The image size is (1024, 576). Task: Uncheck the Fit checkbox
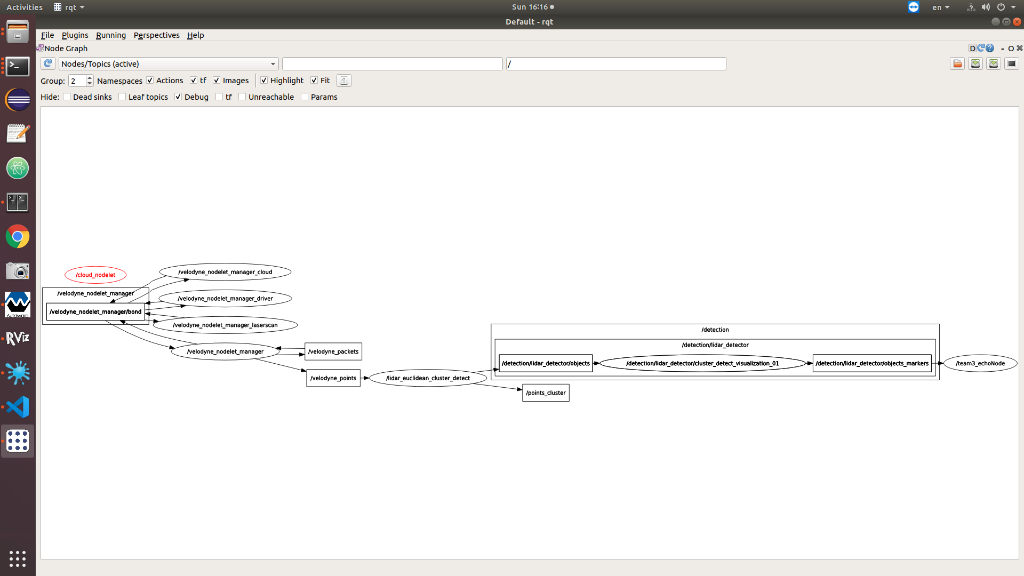(x=314, y=80)
